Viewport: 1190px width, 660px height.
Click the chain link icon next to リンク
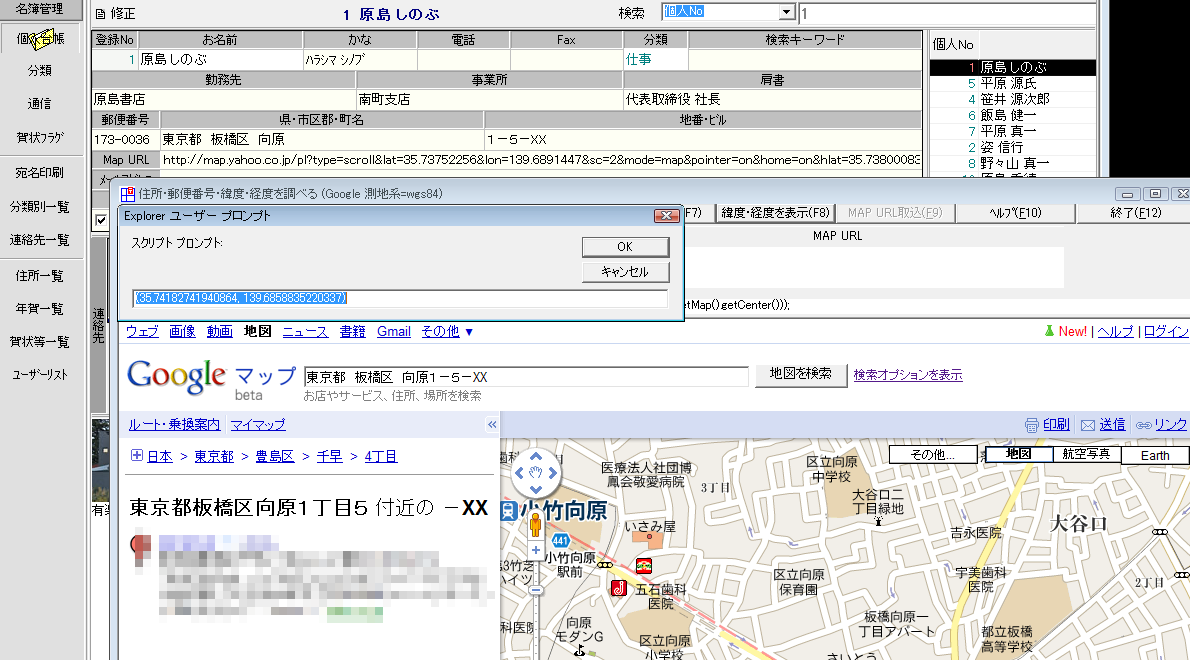(x=1143, y=425)
